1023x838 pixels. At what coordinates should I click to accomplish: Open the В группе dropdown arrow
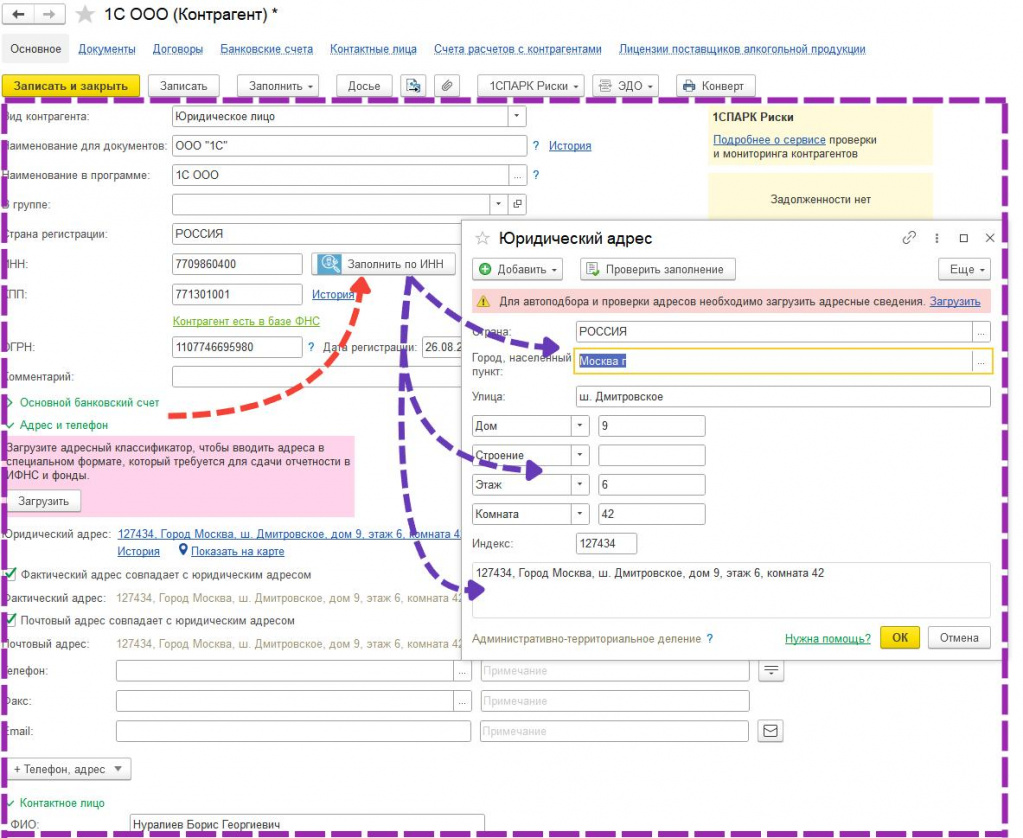(498, 204)
